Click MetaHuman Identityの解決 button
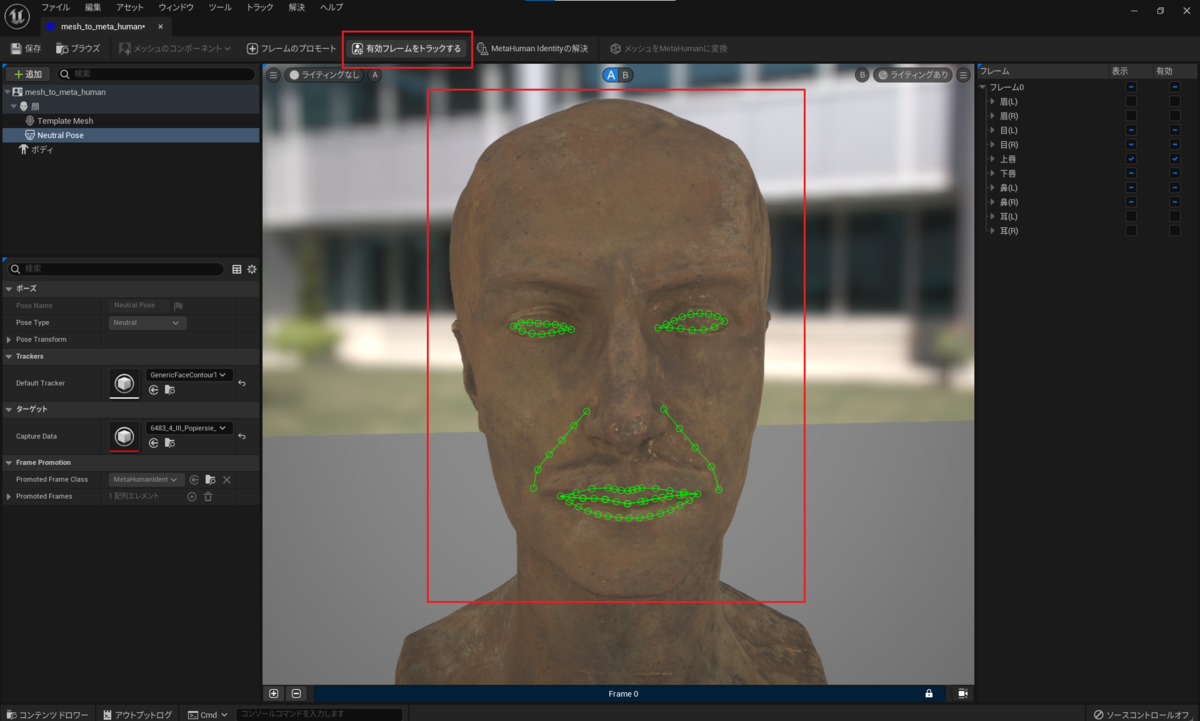The width and height of the screenshot is (1200, 721). tap(532, 48)
